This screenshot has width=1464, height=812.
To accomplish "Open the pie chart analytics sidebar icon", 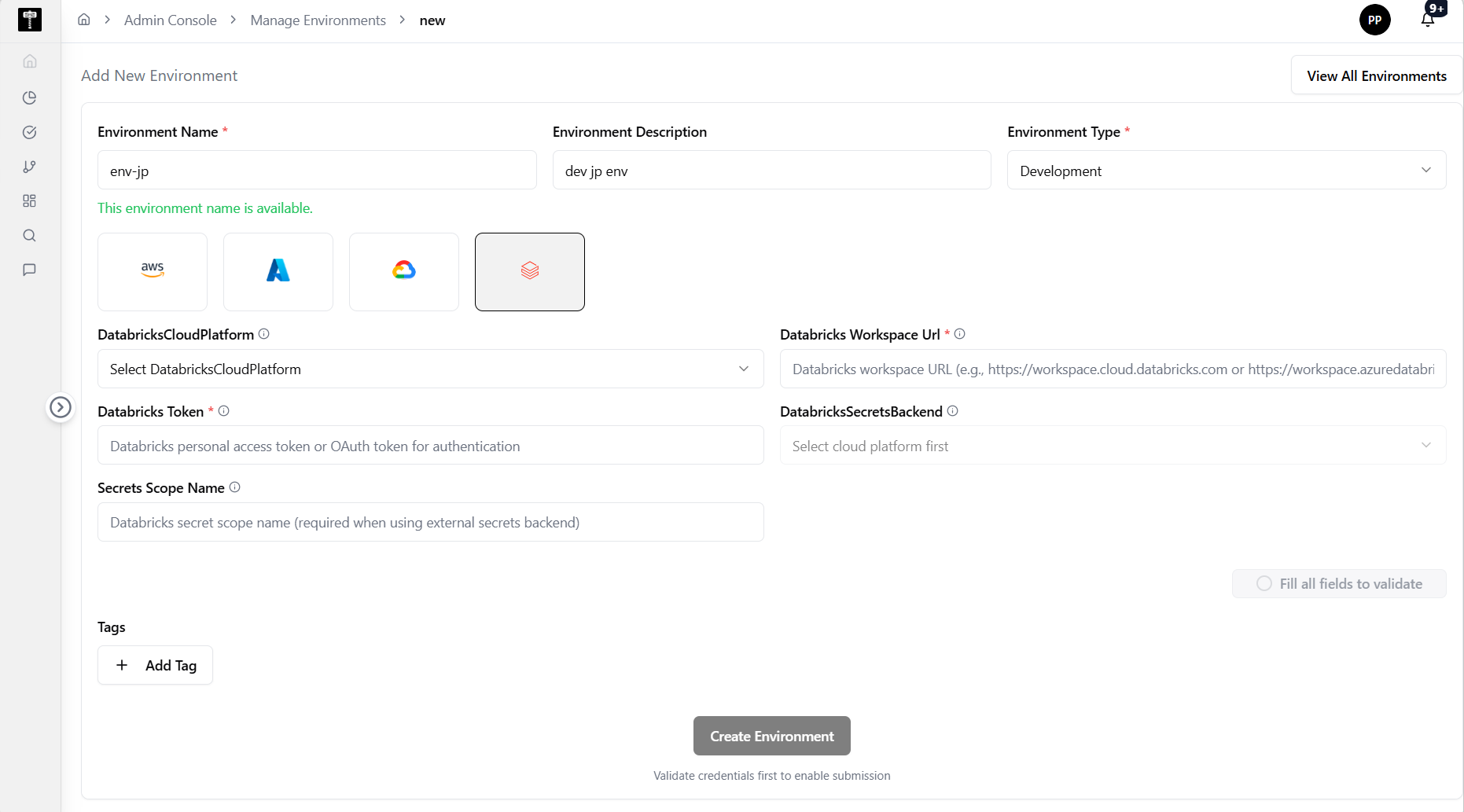I will (30, 97).
